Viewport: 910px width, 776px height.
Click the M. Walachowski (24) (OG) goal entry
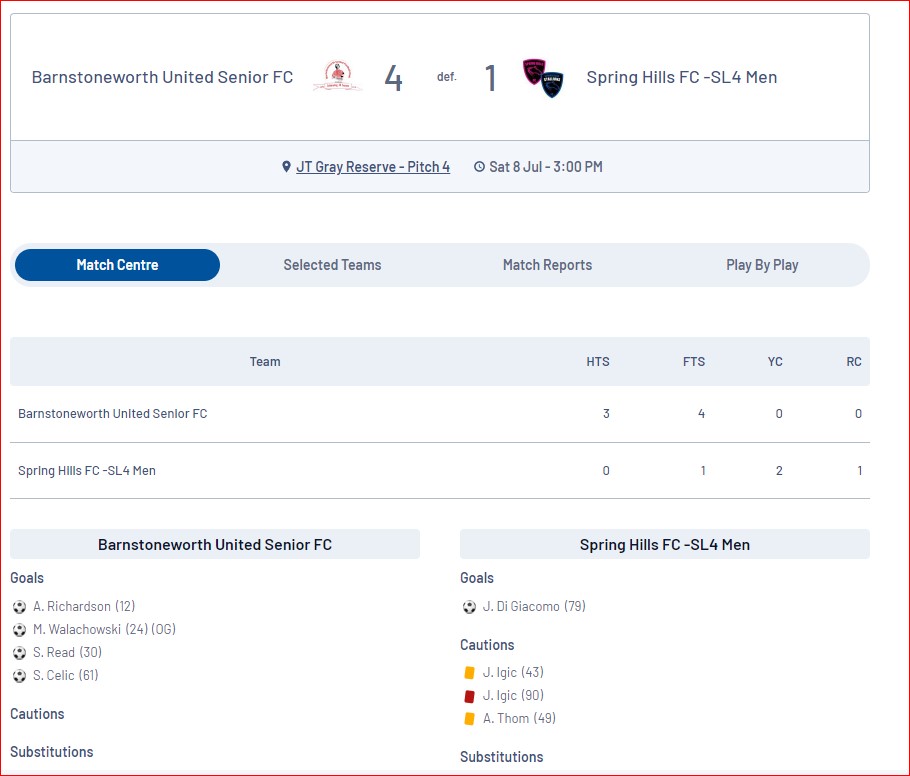tap(104, 629)
